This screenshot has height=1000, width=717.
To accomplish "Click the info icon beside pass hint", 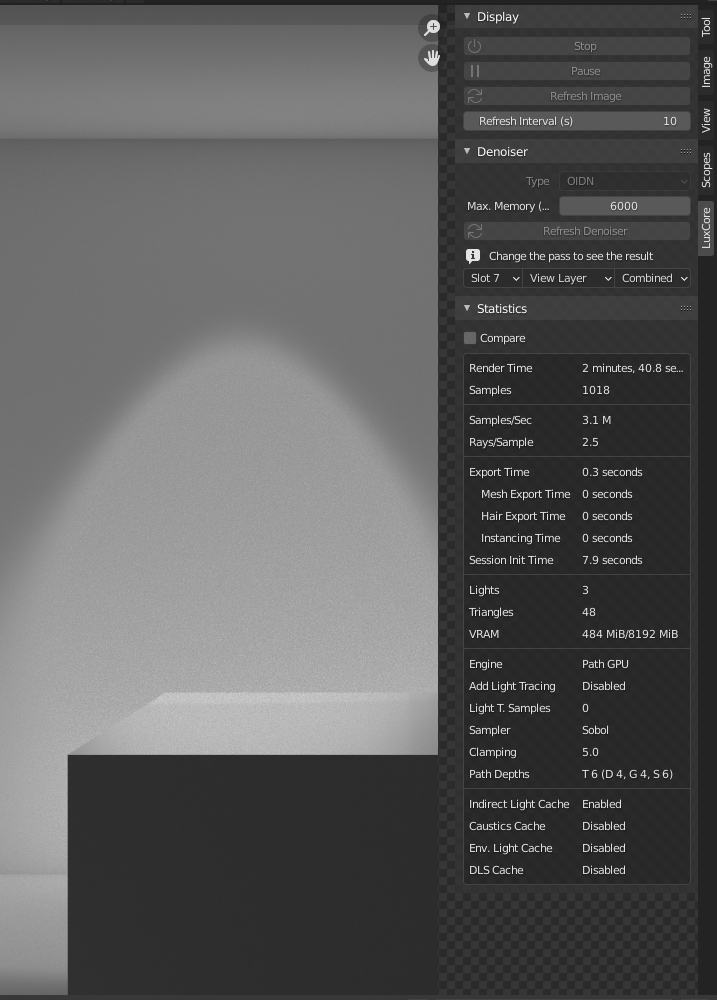I will [473, 256].
